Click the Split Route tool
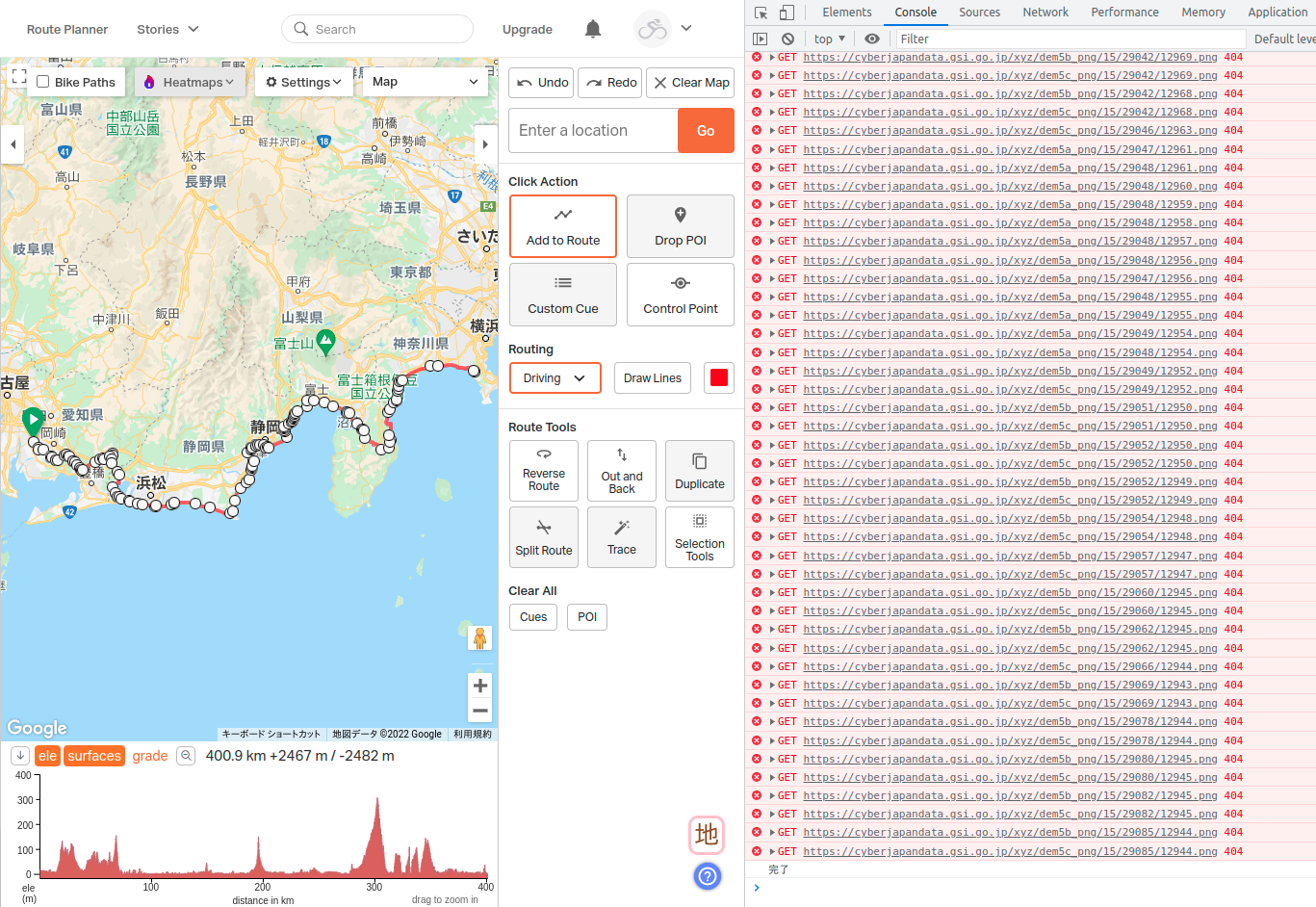 point(544,537)
